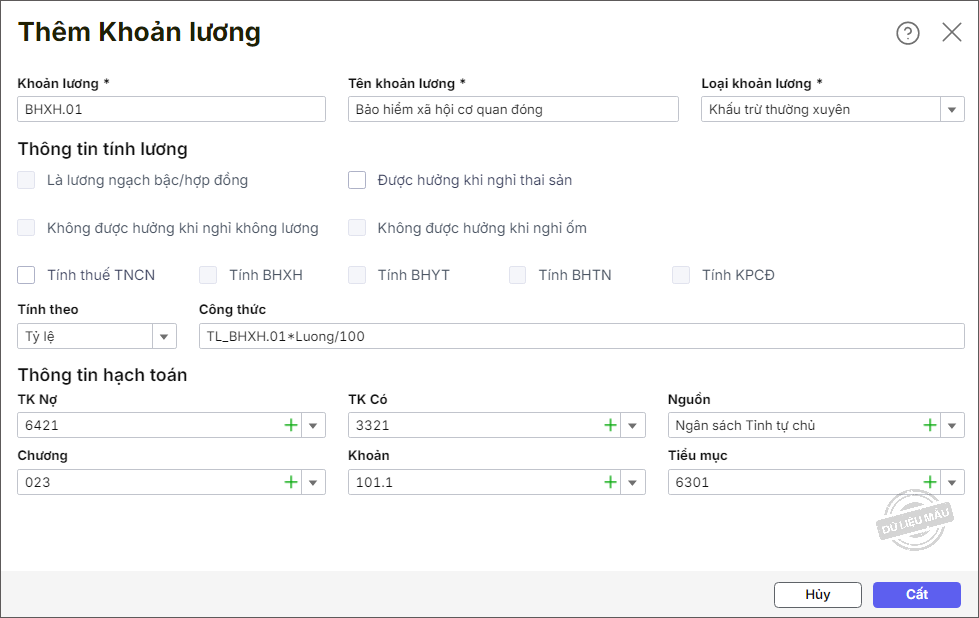Tick the Được hưởng khi nghỉ thai sản checkbox

(357, 180)
